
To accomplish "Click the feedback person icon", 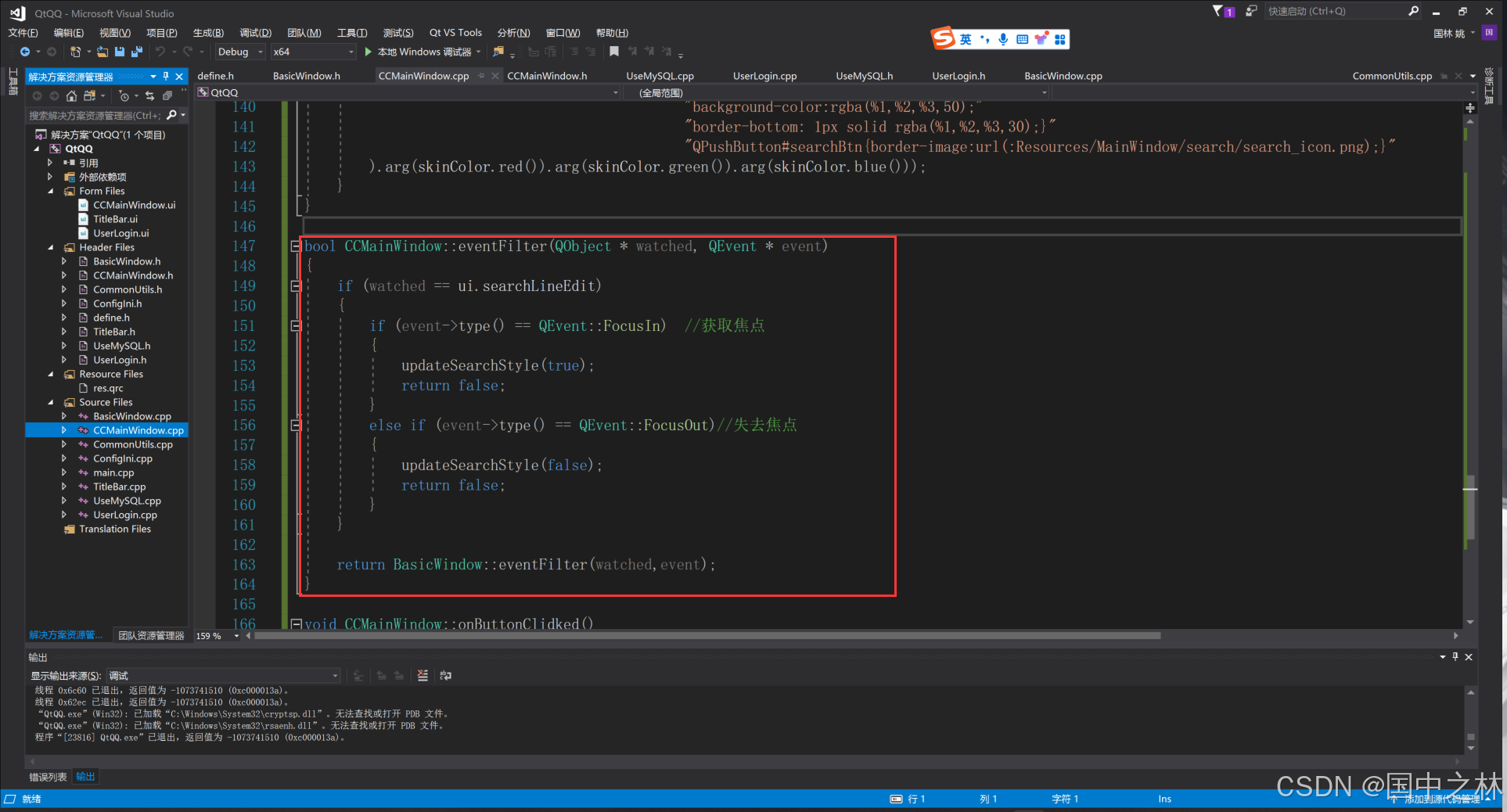I will [x=1250, y=11].
